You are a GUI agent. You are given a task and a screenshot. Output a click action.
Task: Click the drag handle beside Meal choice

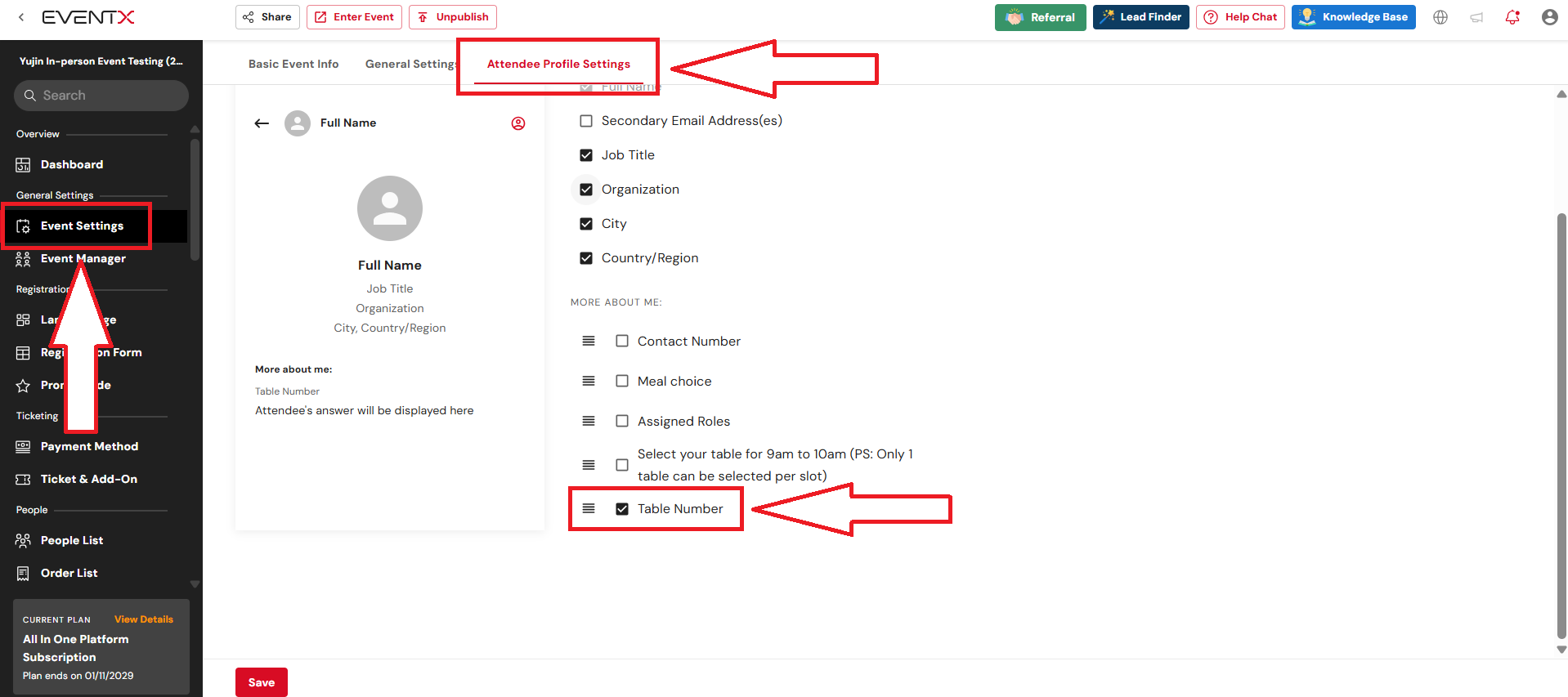pyautogui.click(x=589, y=382)
